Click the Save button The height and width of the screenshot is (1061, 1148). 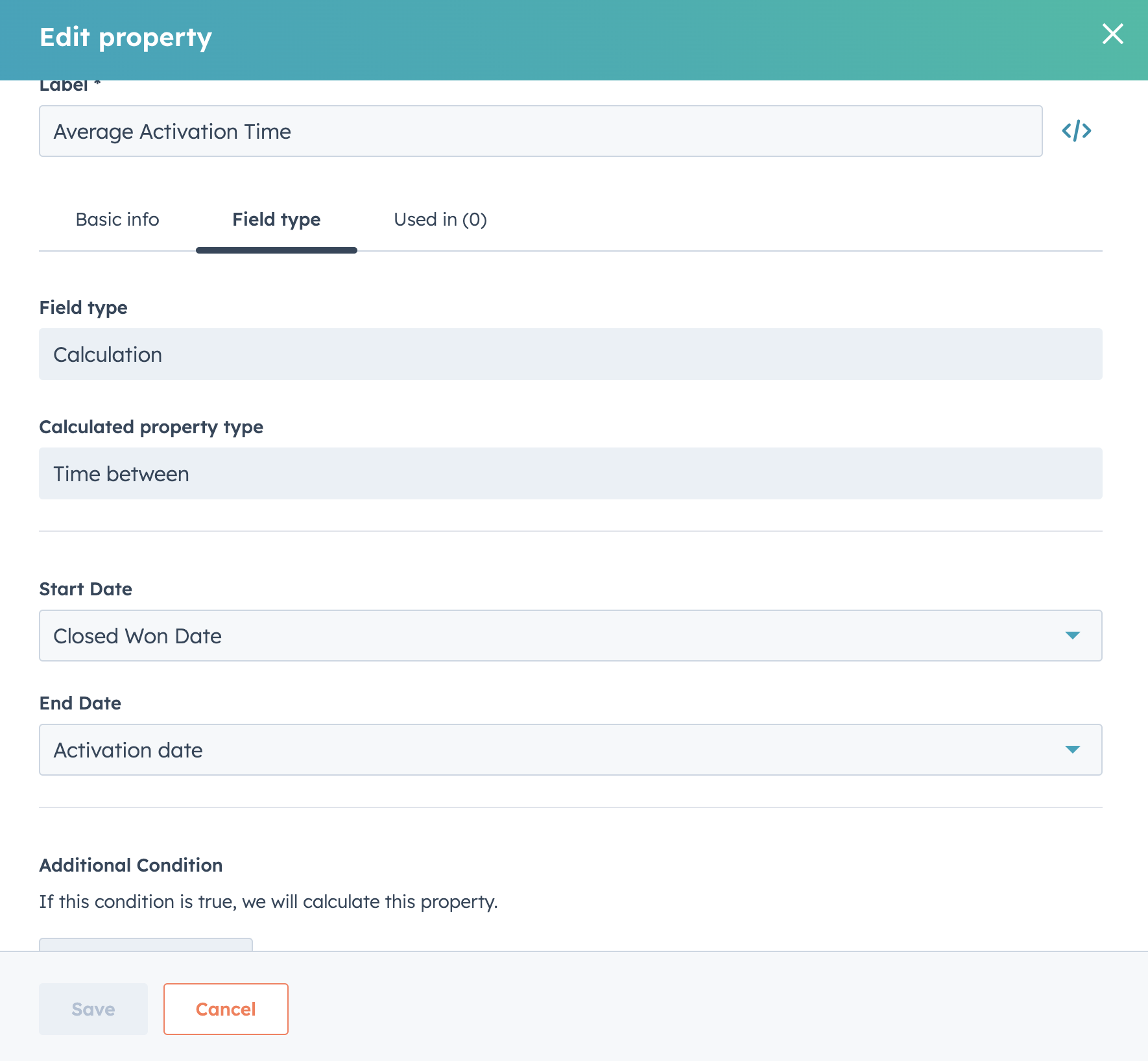(93, 1008)
